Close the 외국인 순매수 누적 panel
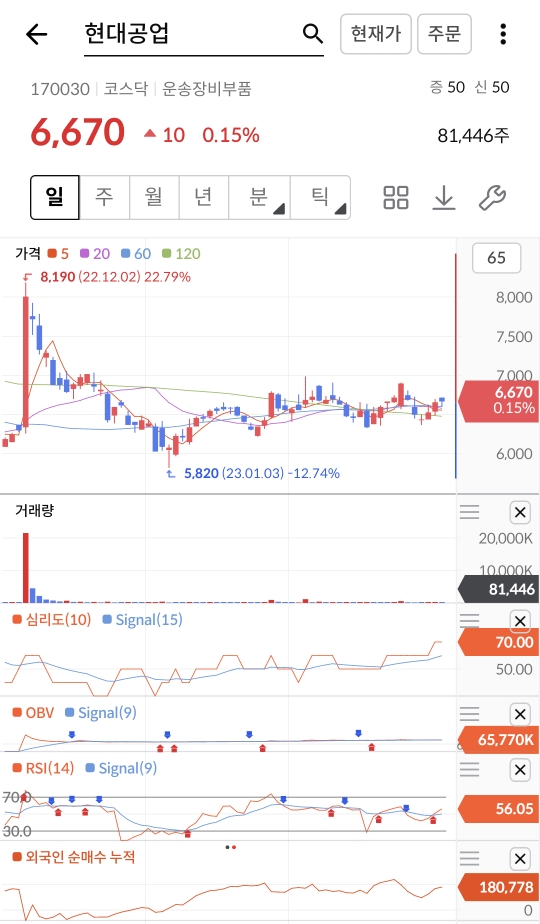Viewport: 540px width, 924px height. (520, 859)
